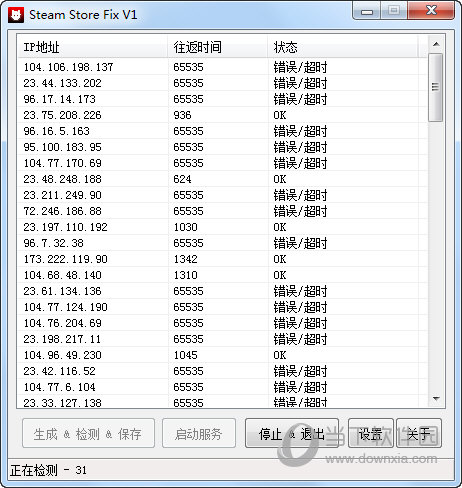
Task: Select row 96.7.32.38
Action: (222, 243)
